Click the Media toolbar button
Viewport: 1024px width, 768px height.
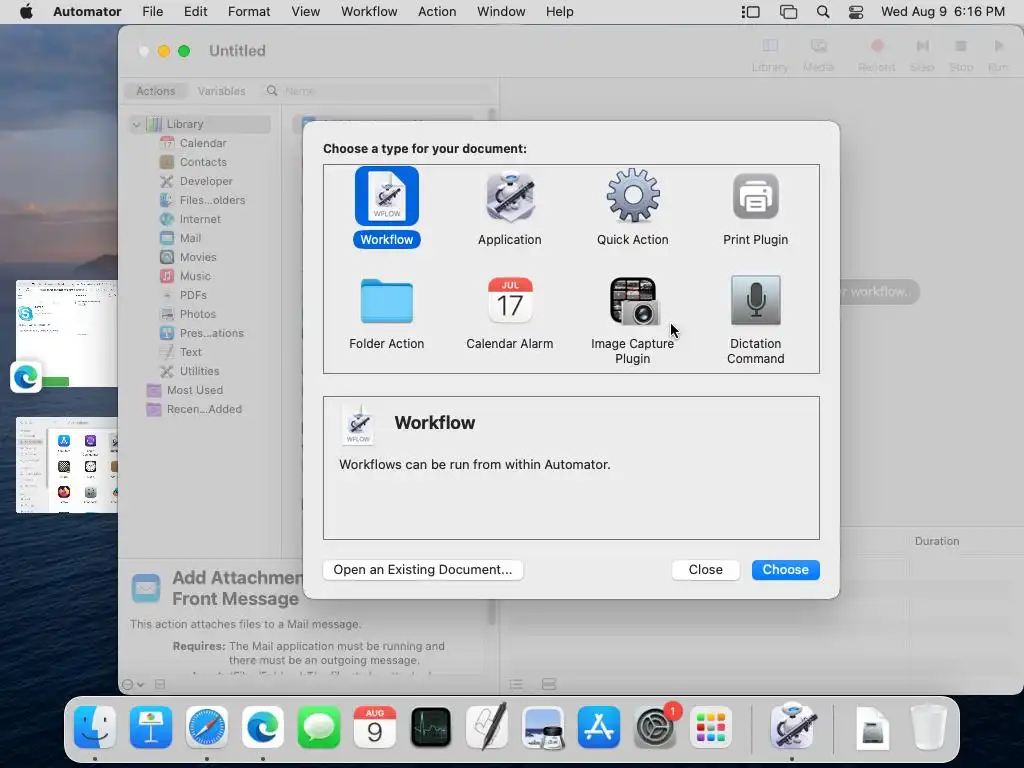818,54
